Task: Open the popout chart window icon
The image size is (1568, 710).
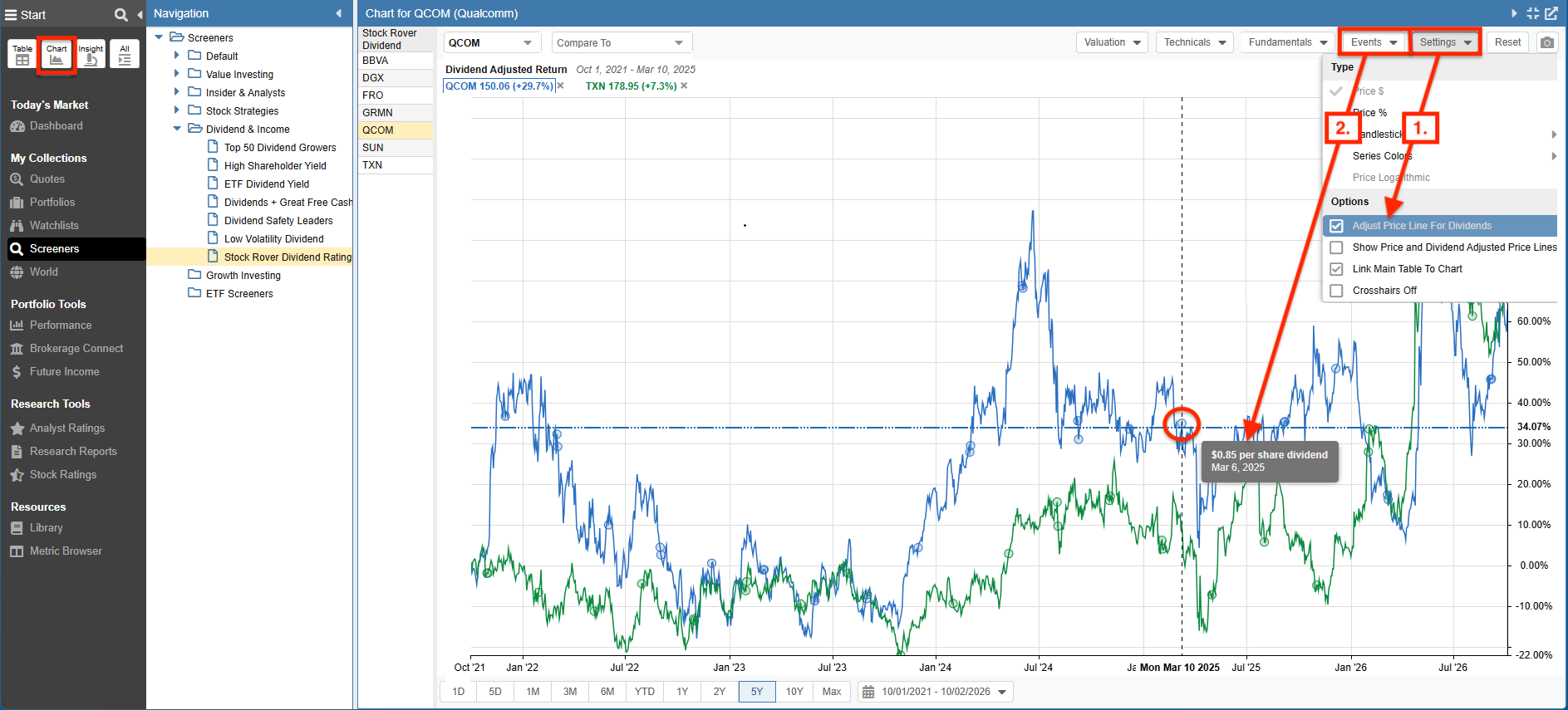Action: (x=1551, y=13)
